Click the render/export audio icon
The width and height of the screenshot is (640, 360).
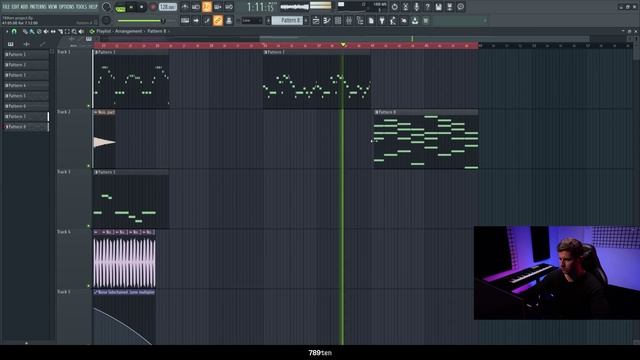tap(449, 7)
